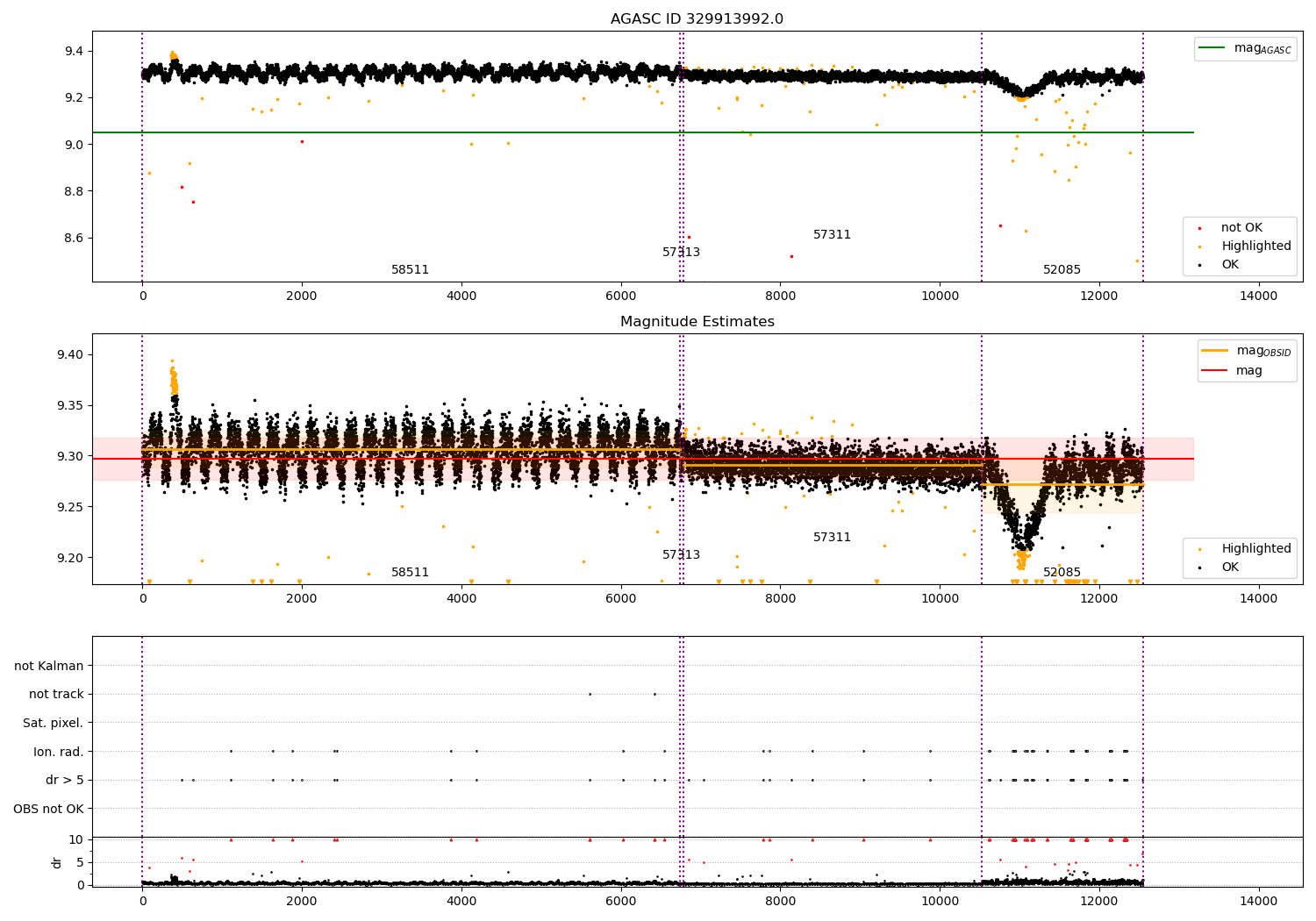The width and height of the screenshot is (1316, 921).
Task: Click the 57313 obsid label in middle plot
Action: (681, 555)
